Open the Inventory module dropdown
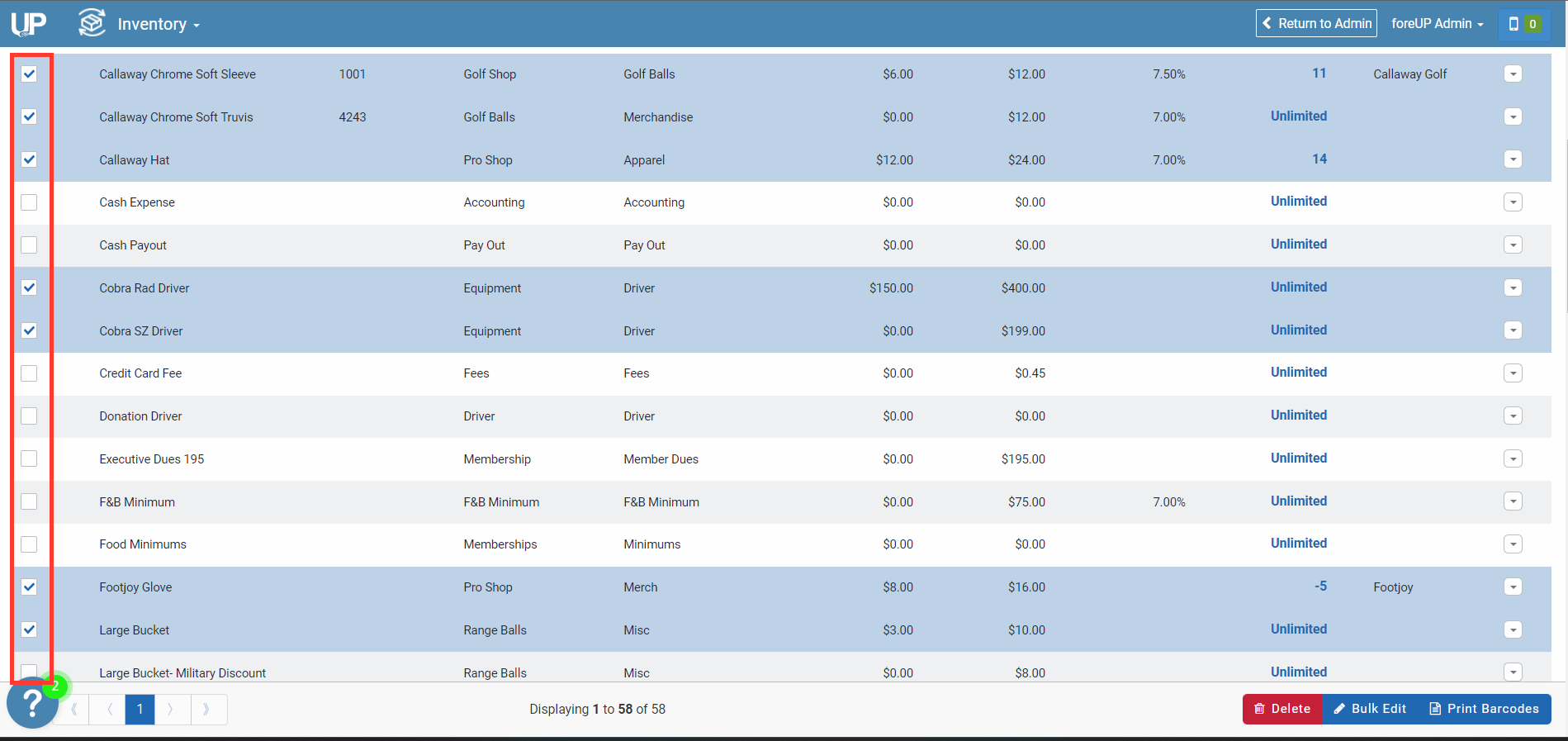This screenshot has height=741, width=1568. pos(159,24)
